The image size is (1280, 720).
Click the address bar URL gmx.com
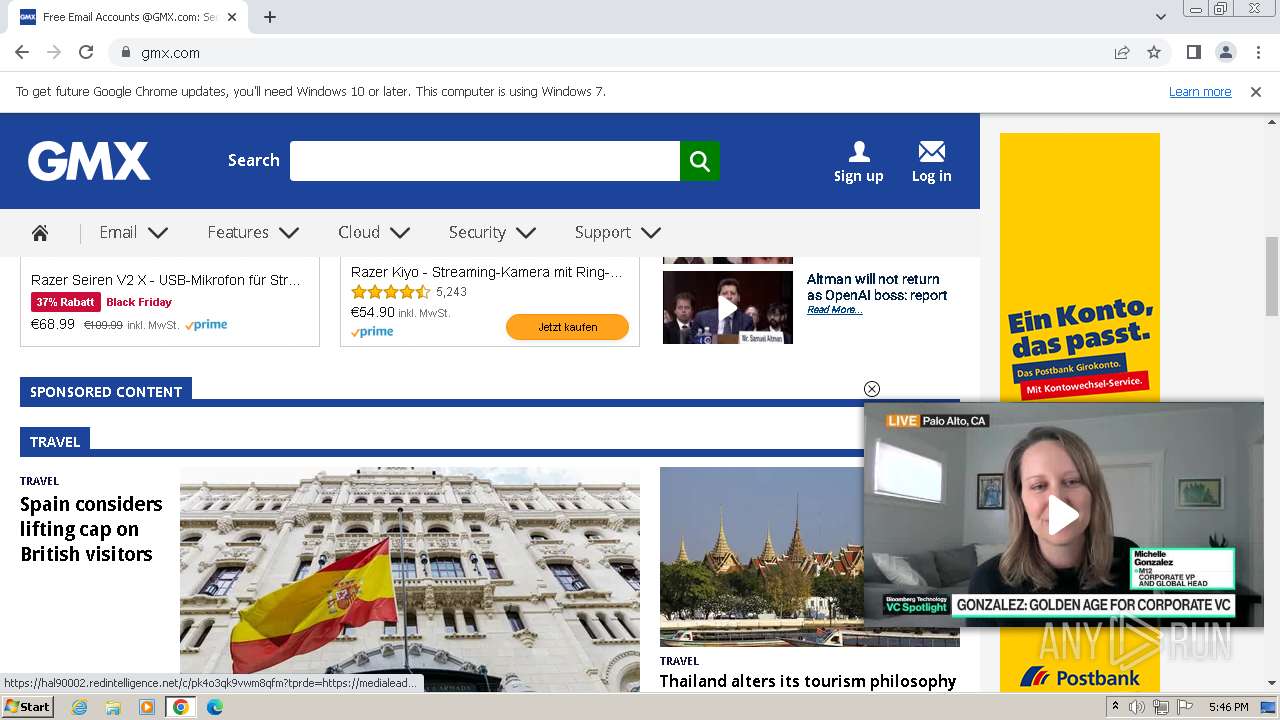[170, 53]
